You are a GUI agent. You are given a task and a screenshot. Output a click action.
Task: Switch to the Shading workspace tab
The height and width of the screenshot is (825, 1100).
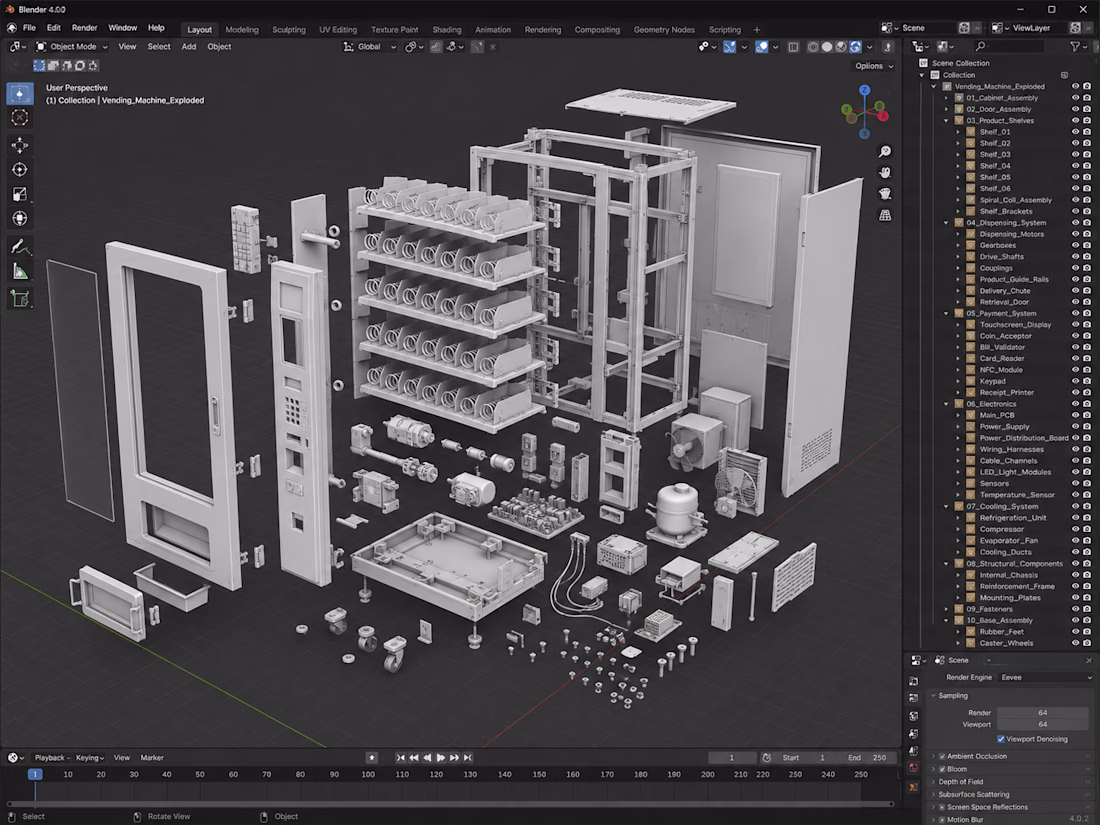[x=446, y=29]
